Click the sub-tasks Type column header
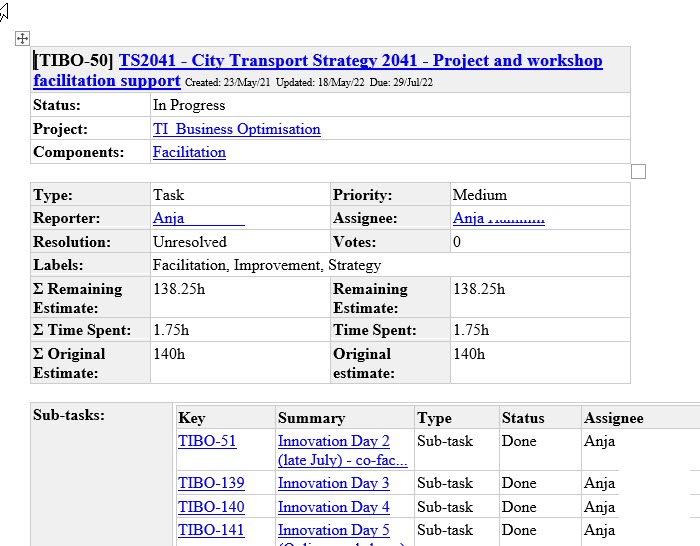This screenshot has width=700, height=546. 434,418
